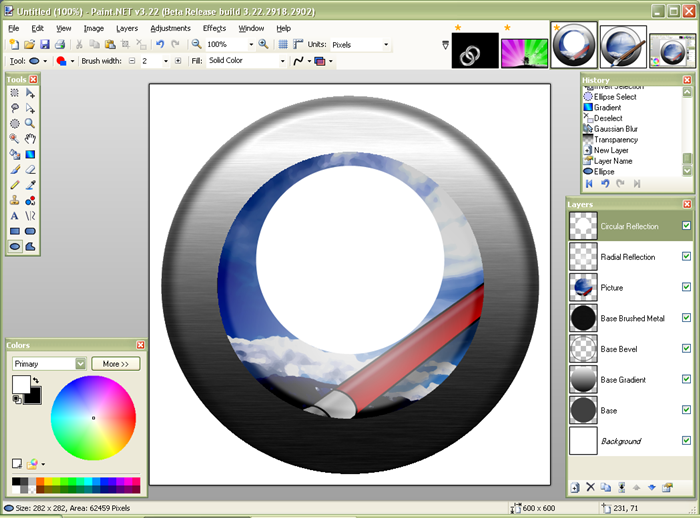Activate the Zoom tool in Tools panel
The width and height of the screenshot is (700, 518).
[30, 124]
